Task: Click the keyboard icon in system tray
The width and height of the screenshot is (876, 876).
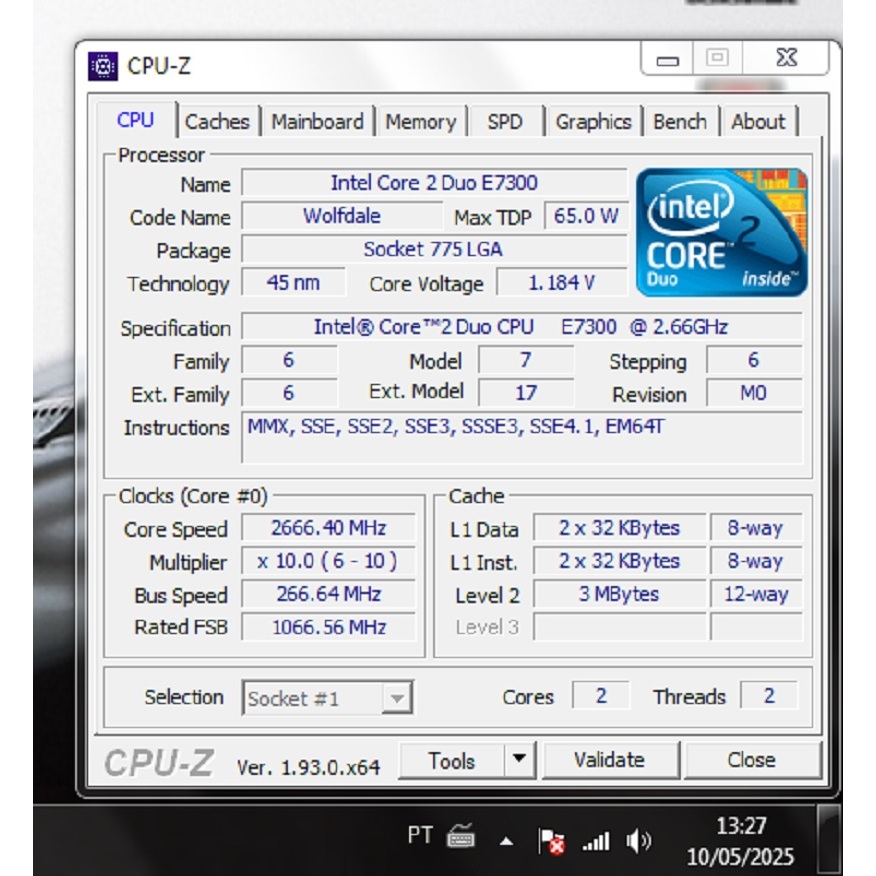Action: click(x=460, y=836)
